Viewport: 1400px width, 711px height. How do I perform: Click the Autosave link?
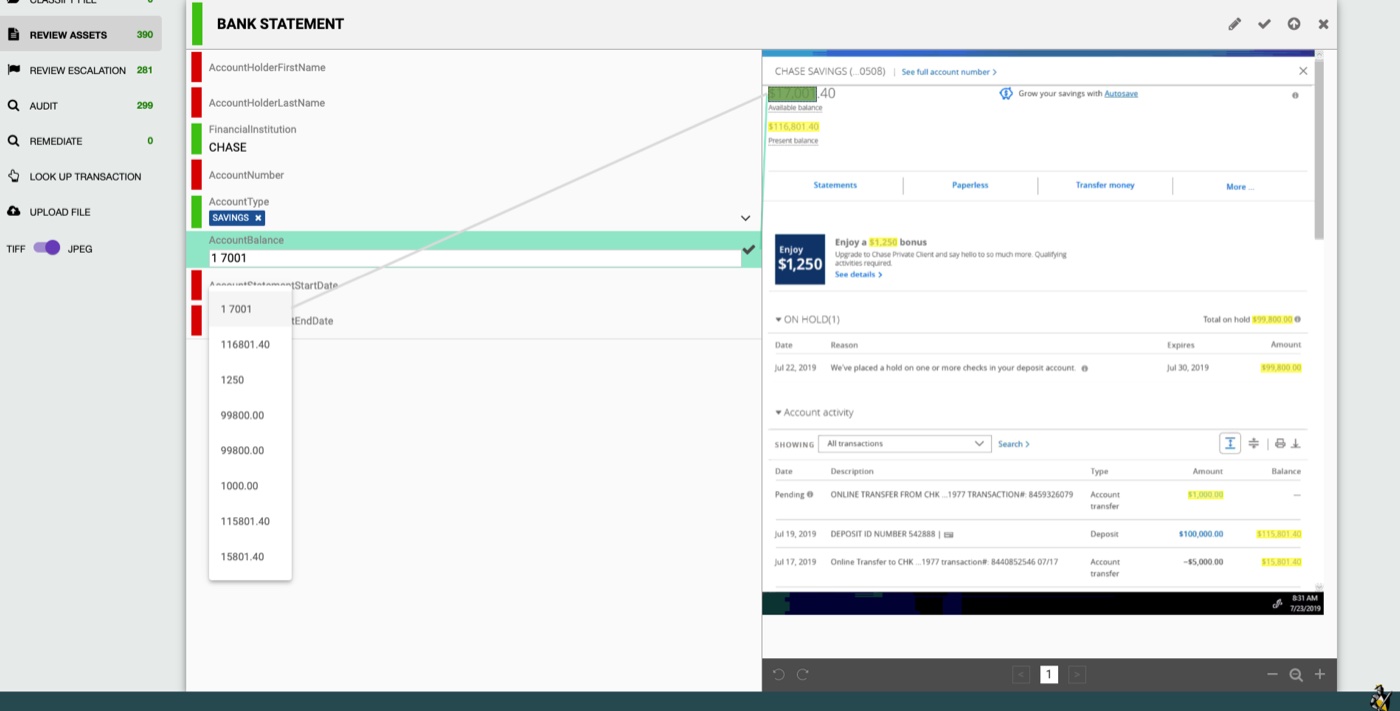coord(1121,93)
